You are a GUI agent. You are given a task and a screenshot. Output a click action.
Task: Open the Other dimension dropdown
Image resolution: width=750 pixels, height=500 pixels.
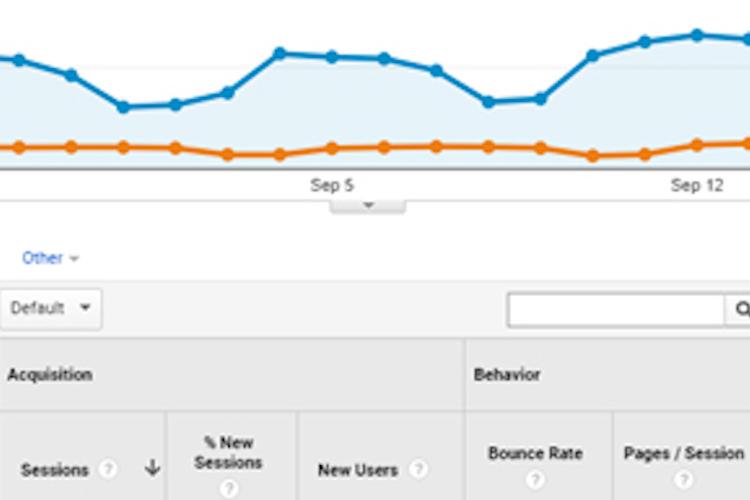click(x=50, y=258)
